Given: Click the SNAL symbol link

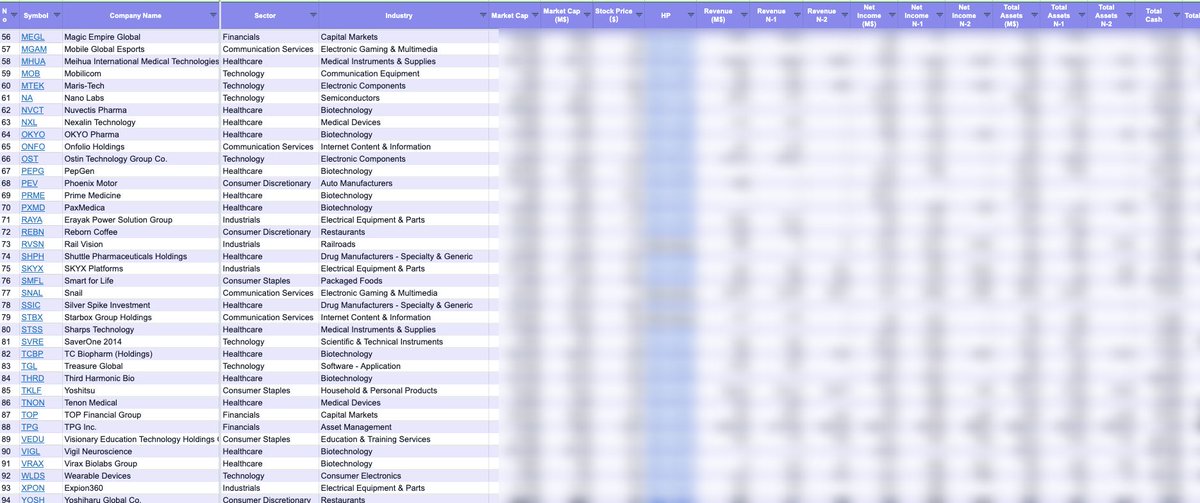Looking at the screenshot, I should tap(32, 293).
